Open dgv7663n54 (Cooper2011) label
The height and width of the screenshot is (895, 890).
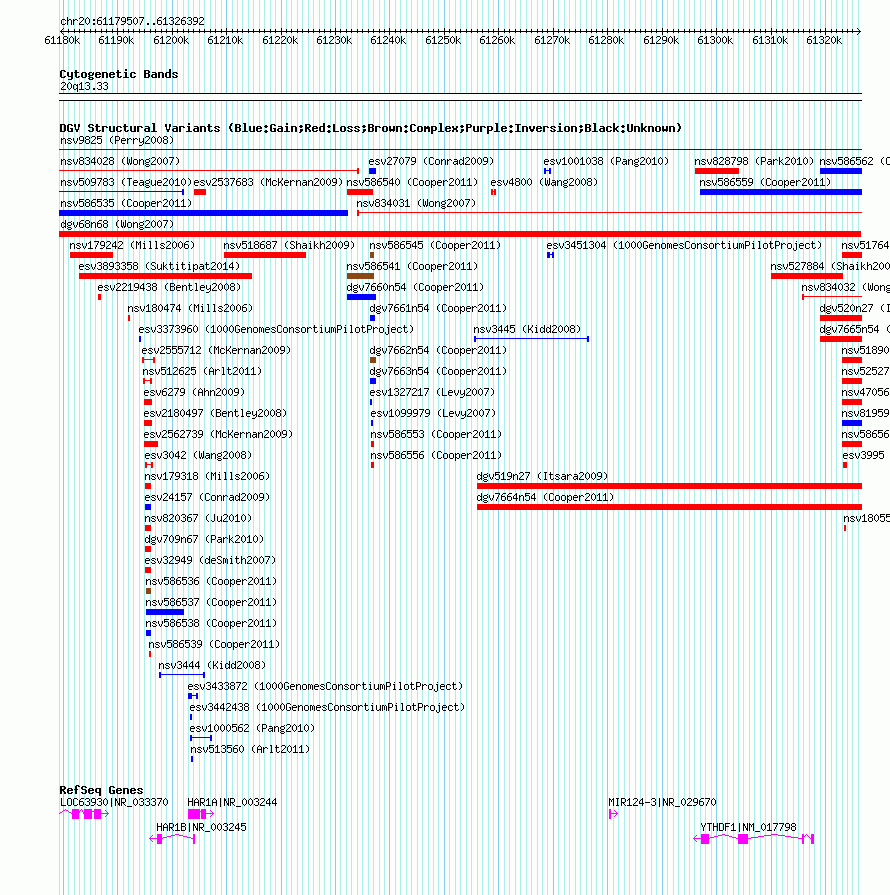click(438, 372)
